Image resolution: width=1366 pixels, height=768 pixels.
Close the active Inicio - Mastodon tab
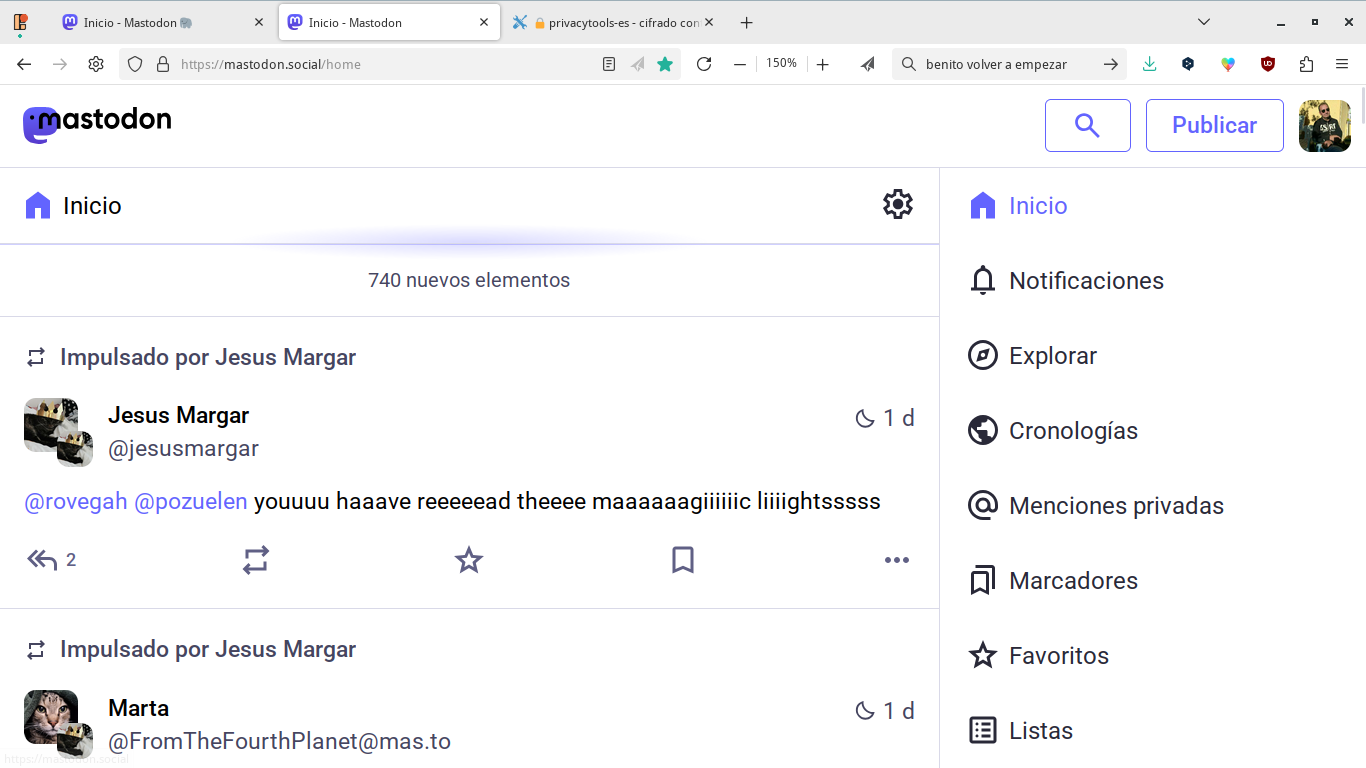(x=484, y=22)
